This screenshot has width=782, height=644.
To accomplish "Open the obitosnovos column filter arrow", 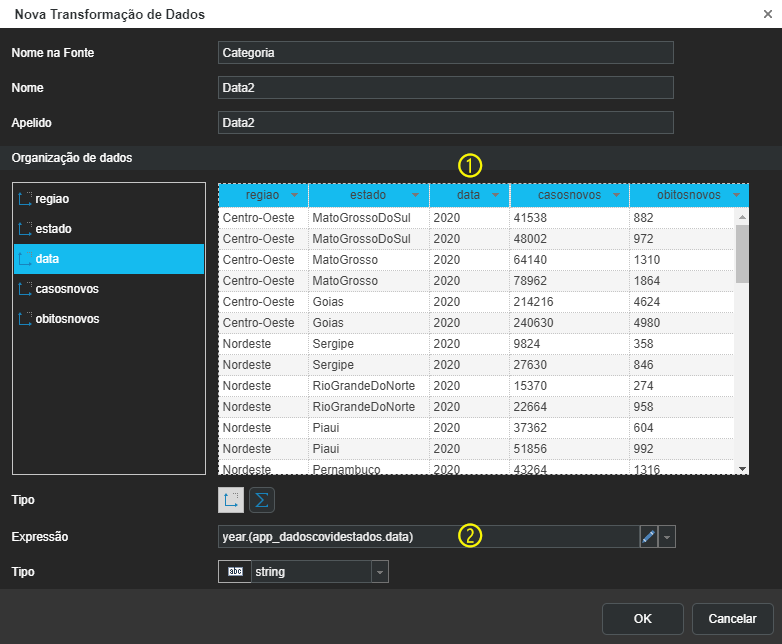I will pyautogui.click(x=737, y=195).
